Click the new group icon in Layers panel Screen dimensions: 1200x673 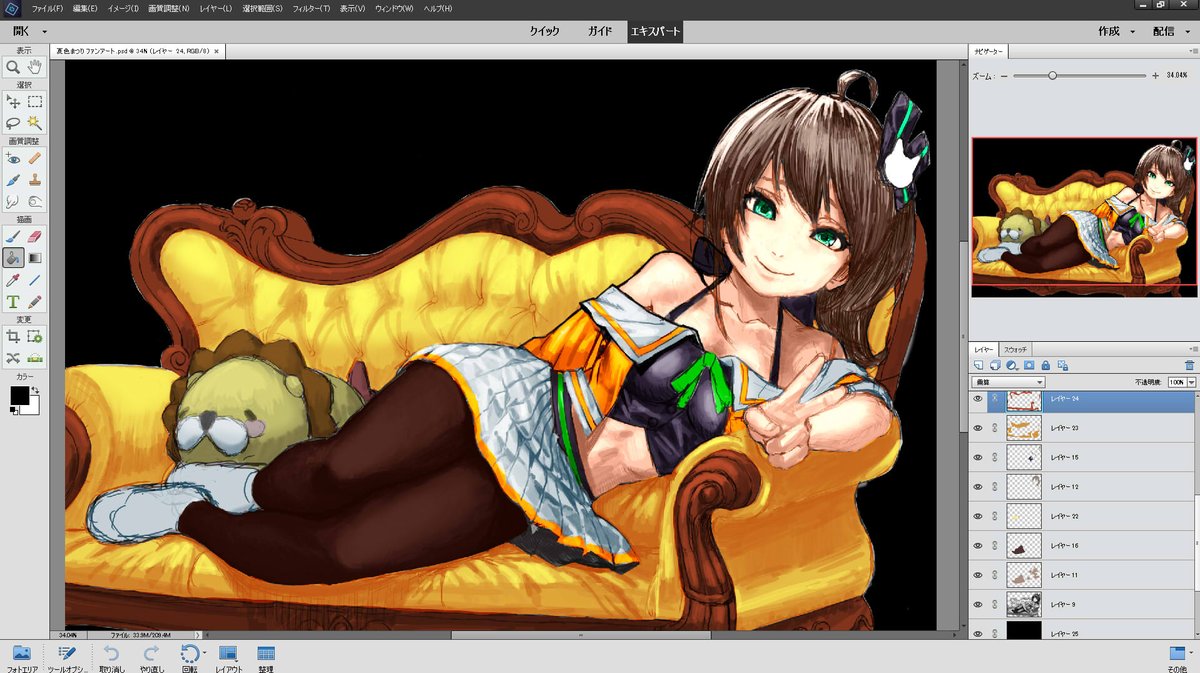click(x=996, y=366)
